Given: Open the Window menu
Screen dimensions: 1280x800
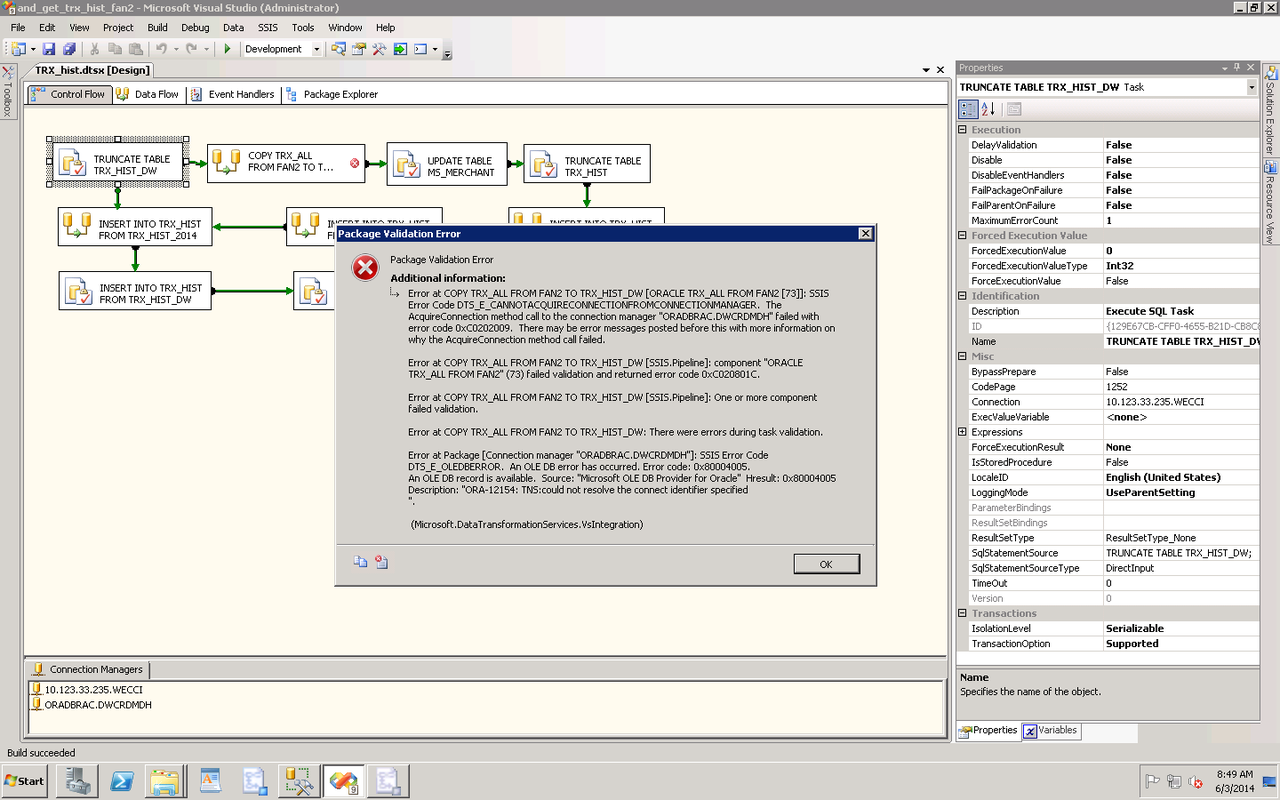Looking at the screenshot, I should click(x=345, y=28).
